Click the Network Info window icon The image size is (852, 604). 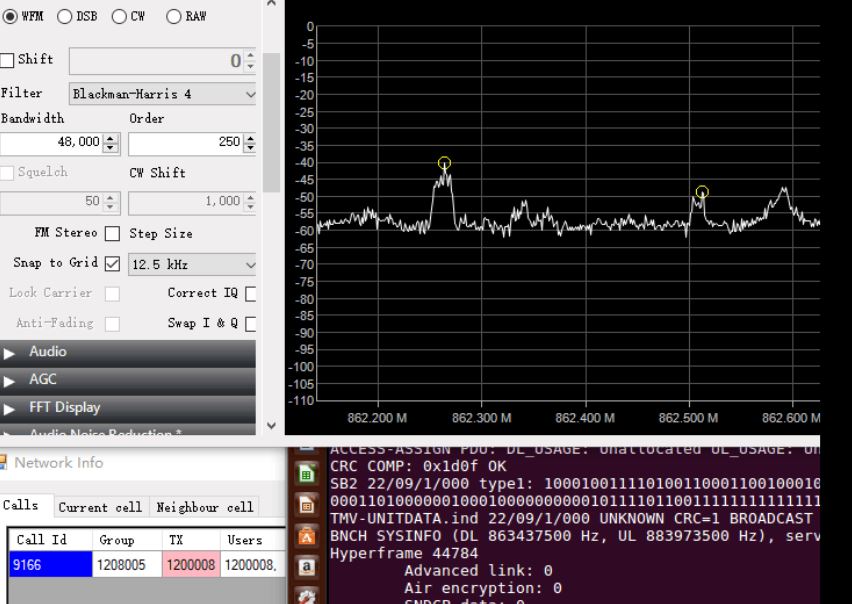3,463
